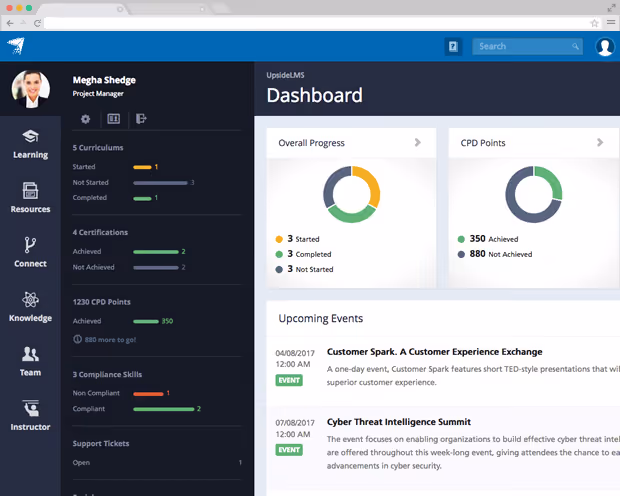Click the 04/08/2017 event date

pyautogui.click(x=295, y=353)
